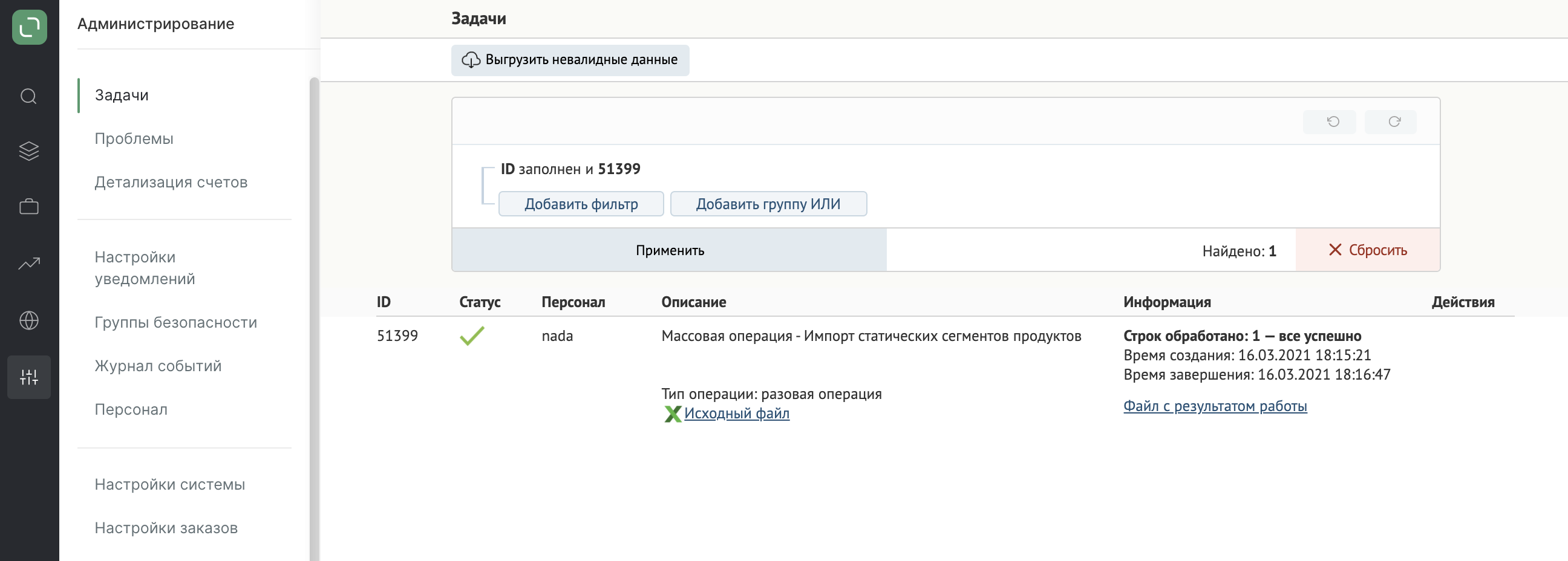The image size is (1568, 561).
Task: Click the Применить button
Action: point(670,250)
